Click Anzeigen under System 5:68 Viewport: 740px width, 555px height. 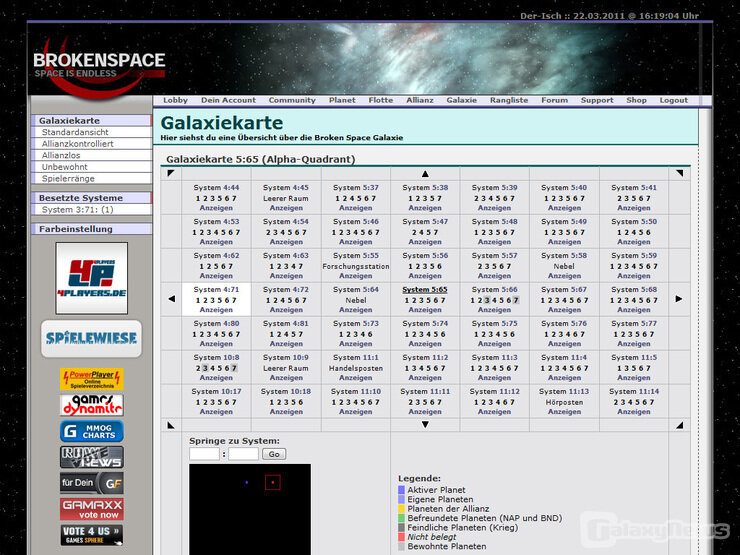point(634,310)
